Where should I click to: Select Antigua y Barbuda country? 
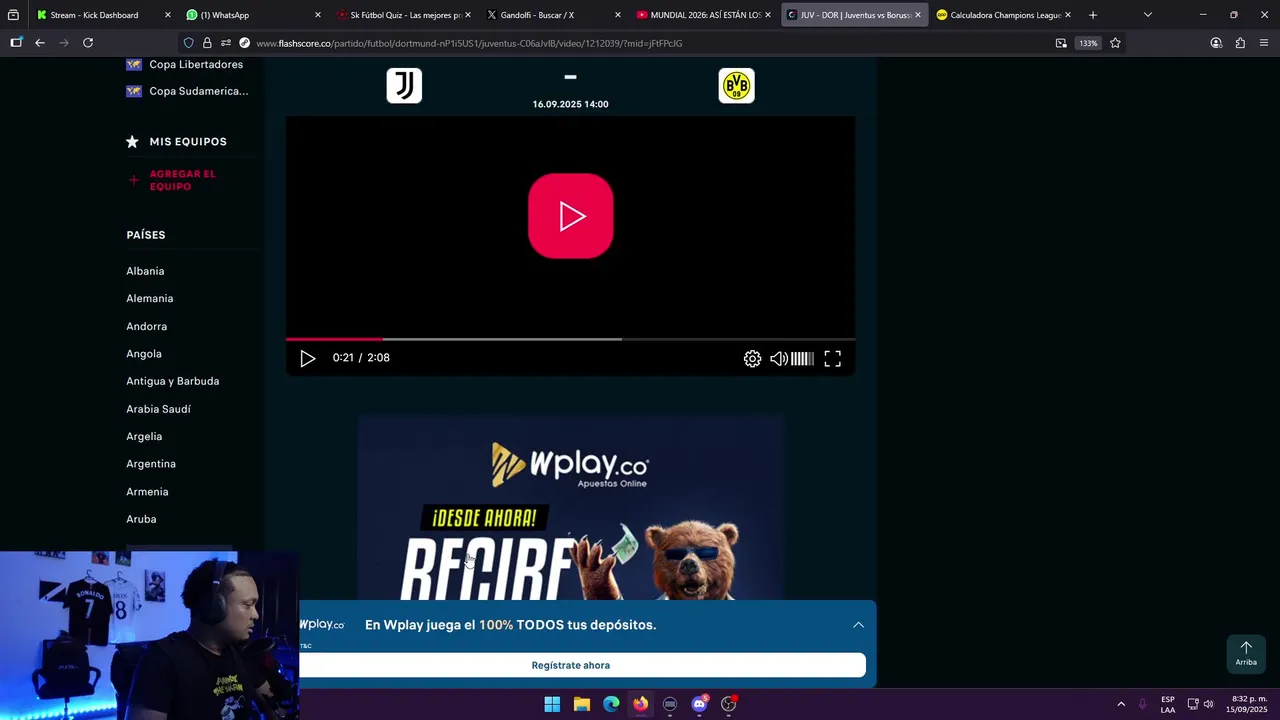point(173,381)
